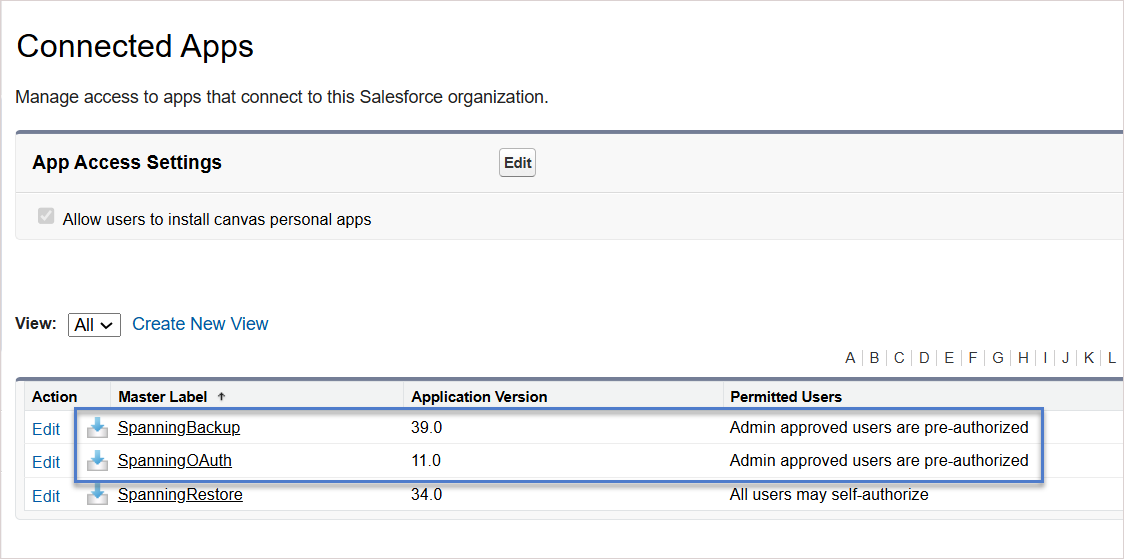Edit the SpanningRestore row
The image size is (1124, 559).
click(x=46, y=496)
